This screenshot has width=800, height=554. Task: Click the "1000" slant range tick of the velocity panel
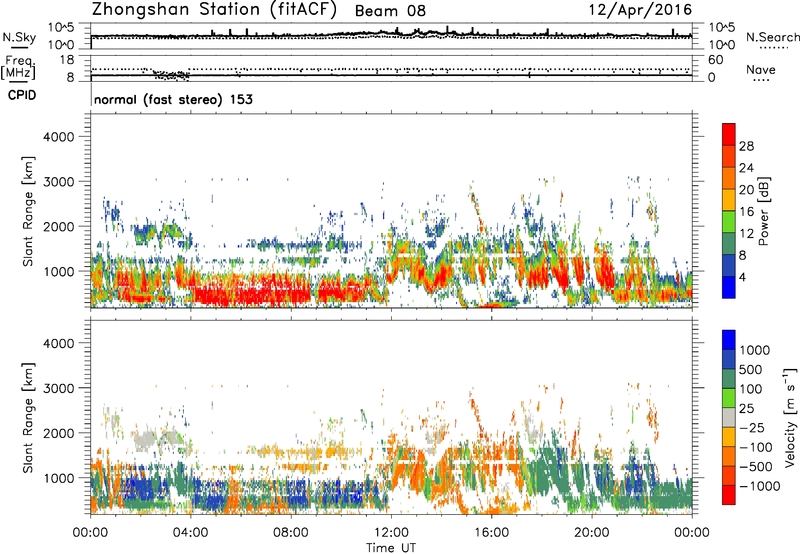click(58, 478)
